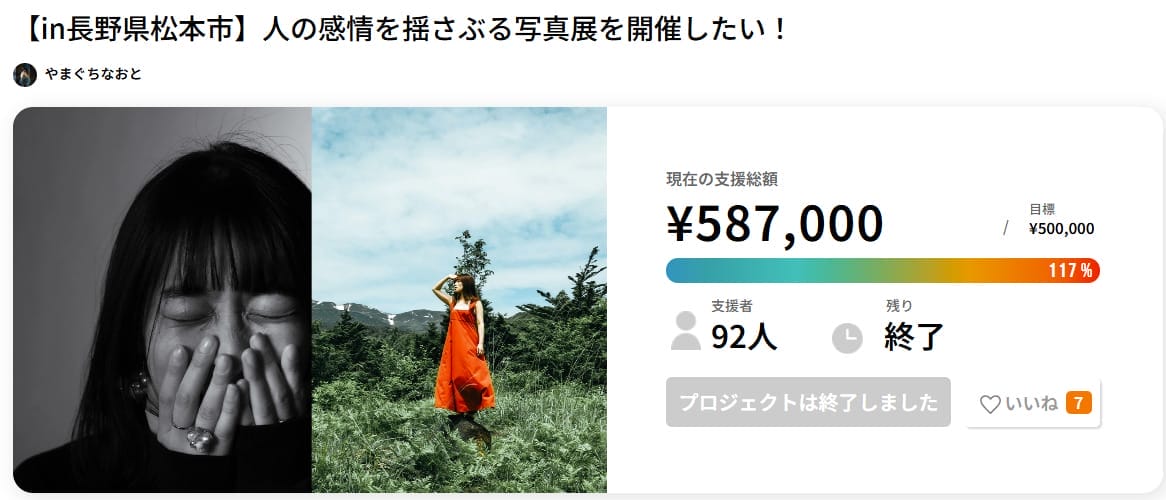Click the supporter person icon
The height and width of the screenshot is (500, 1166).
685,330
